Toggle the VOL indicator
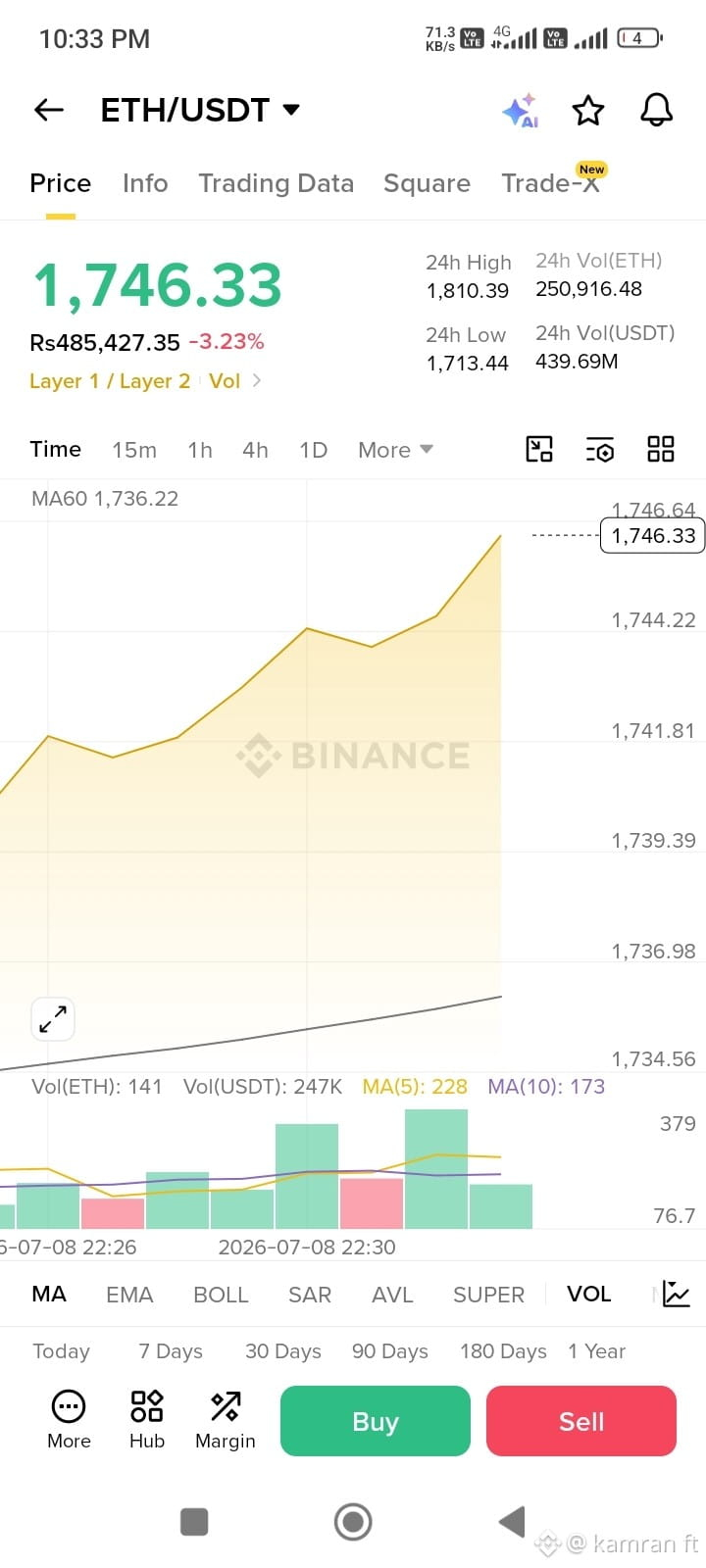 [588, 1294]
